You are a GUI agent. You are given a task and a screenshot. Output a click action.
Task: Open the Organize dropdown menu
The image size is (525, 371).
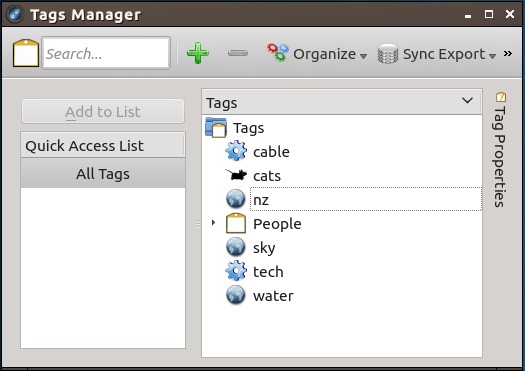pos(317,54)
